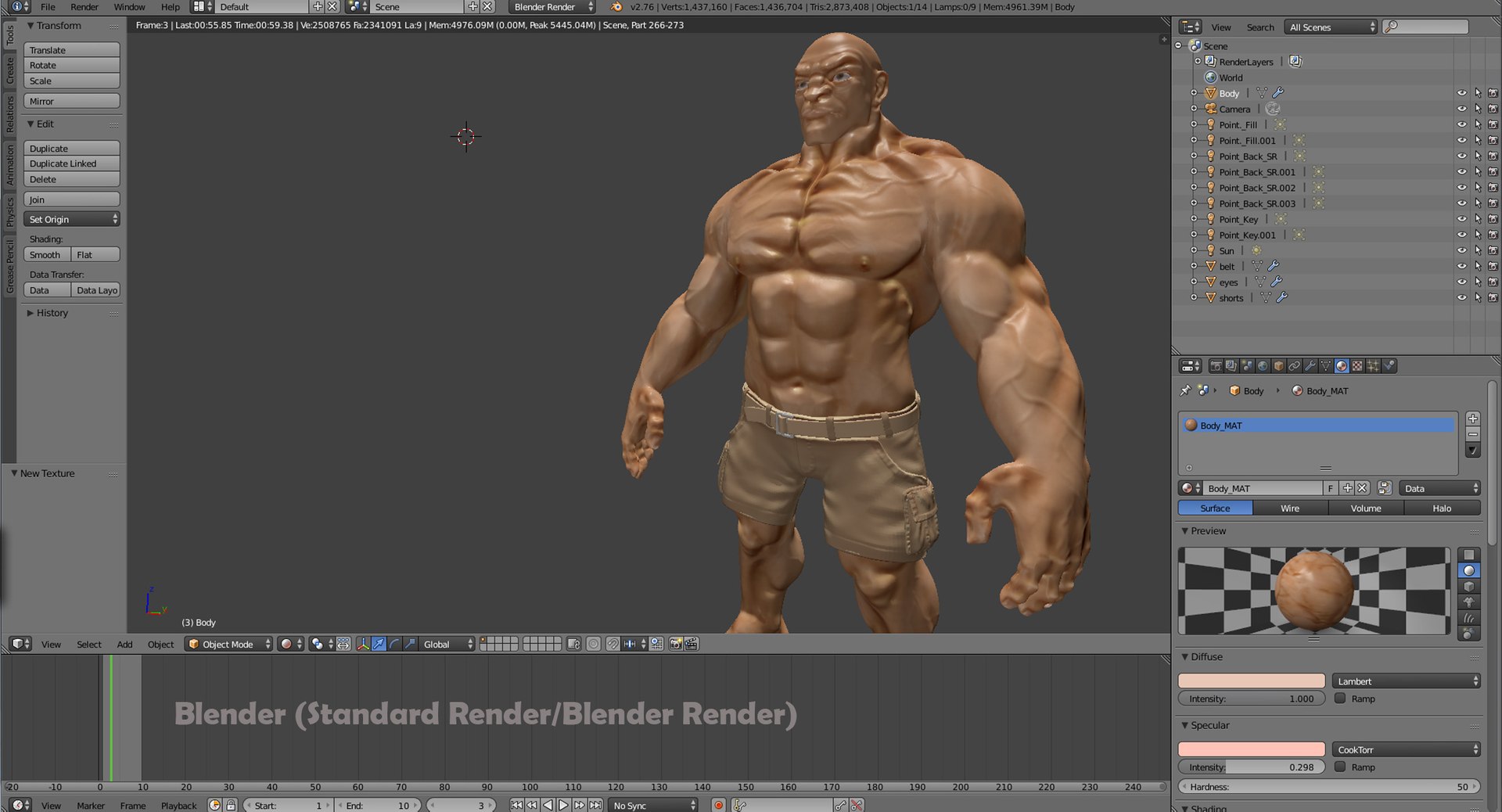Click the OpenGL render animation clapper icon

tap(691, 644)
